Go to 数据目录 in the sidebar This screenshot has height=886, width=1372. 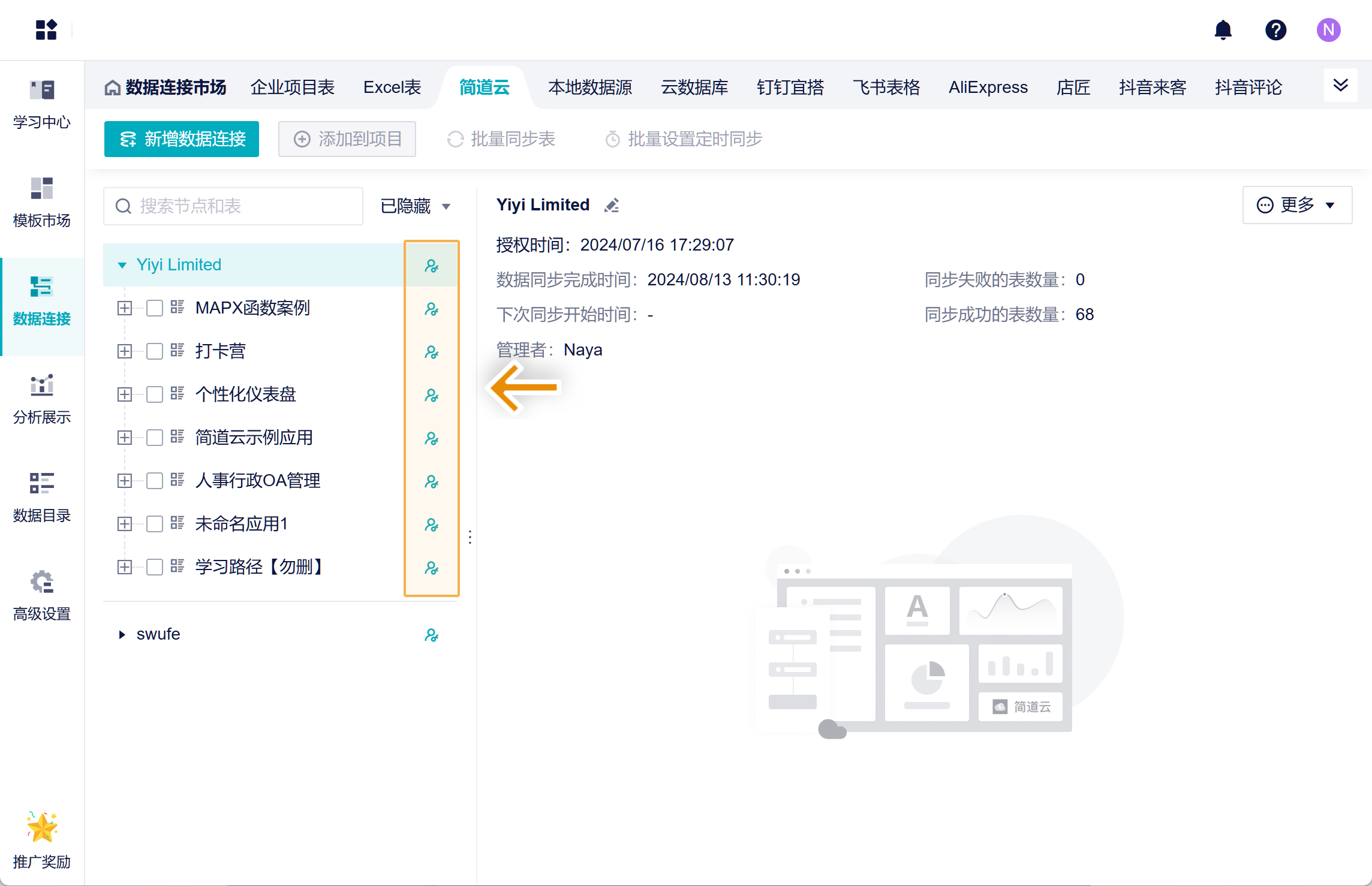[x=41, y=496]
